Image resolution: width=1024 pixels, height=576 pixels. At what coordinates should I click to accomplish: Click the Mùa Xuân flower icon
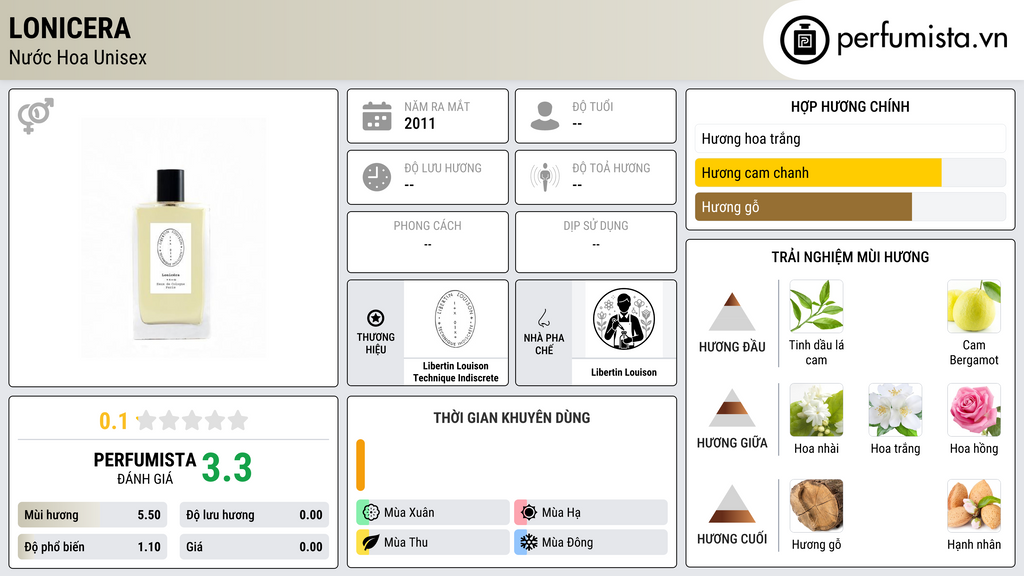click(x=371, y=513)
